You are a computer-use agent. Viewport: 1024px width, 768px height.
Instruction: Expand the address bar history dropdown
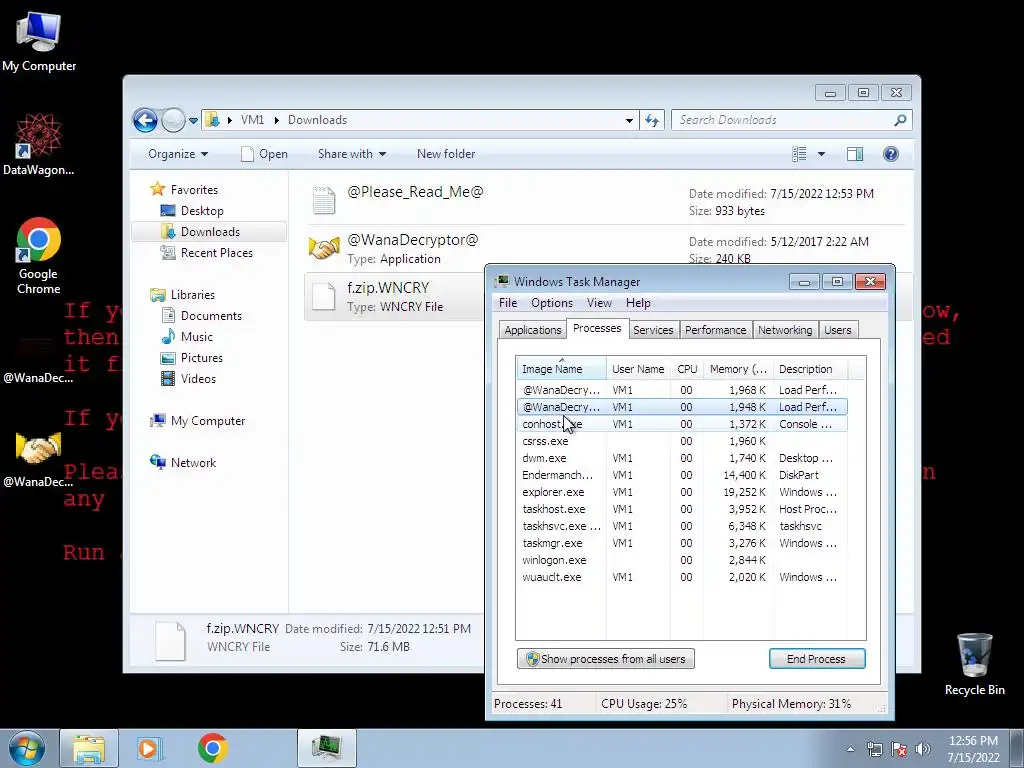(629, 120)
